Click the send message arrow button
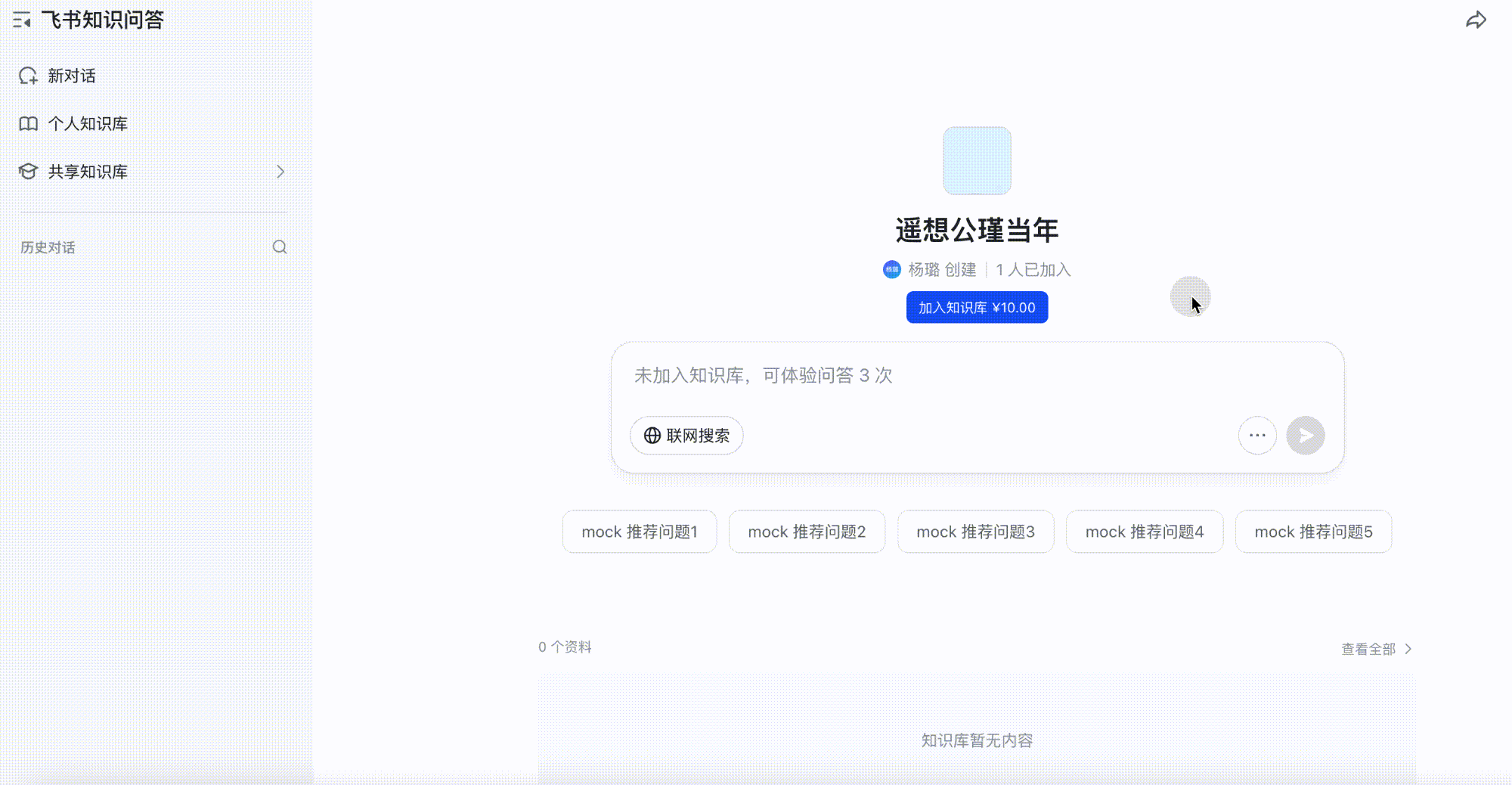The width and height of the screenshot is (1512, 785). tap(1305, 436)
